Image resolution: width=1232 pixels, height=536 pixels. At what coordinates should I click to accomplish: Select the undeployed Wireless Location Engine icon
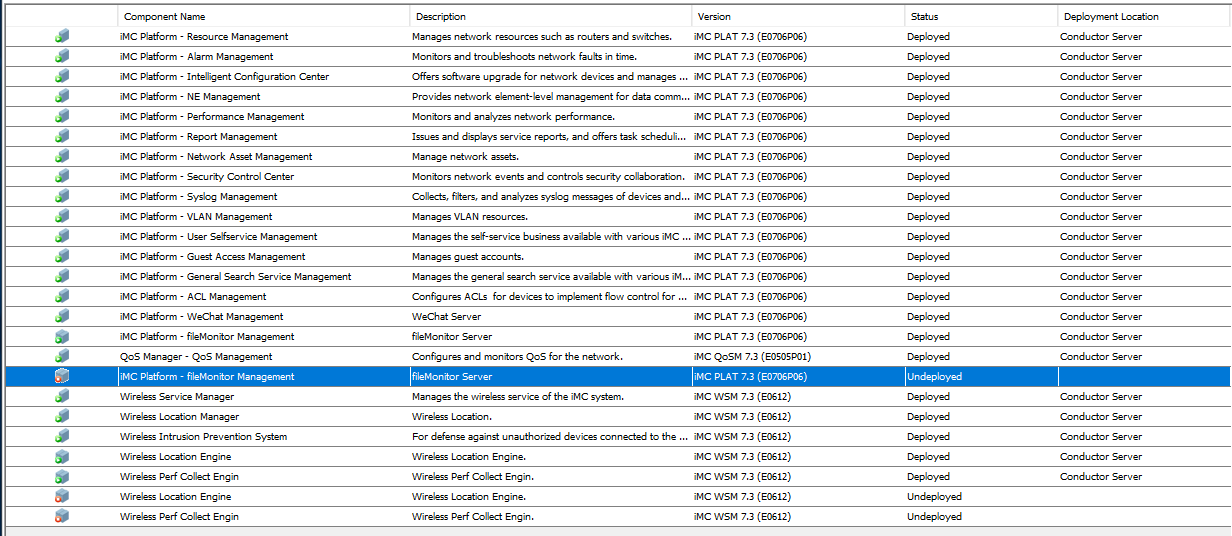pyautogui.click(x=62, y=497)
